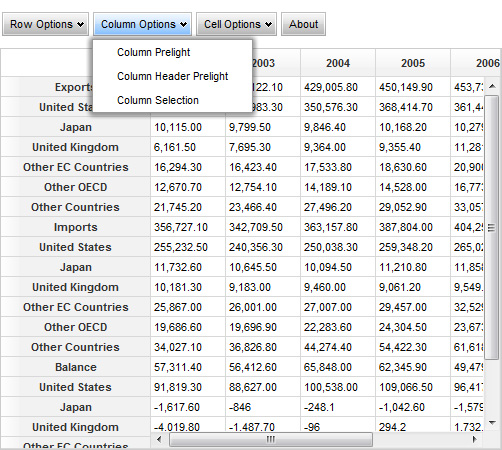Click cell 23,466.40
The width and height of the screenshot is (502, 450).
coord(263,207)
